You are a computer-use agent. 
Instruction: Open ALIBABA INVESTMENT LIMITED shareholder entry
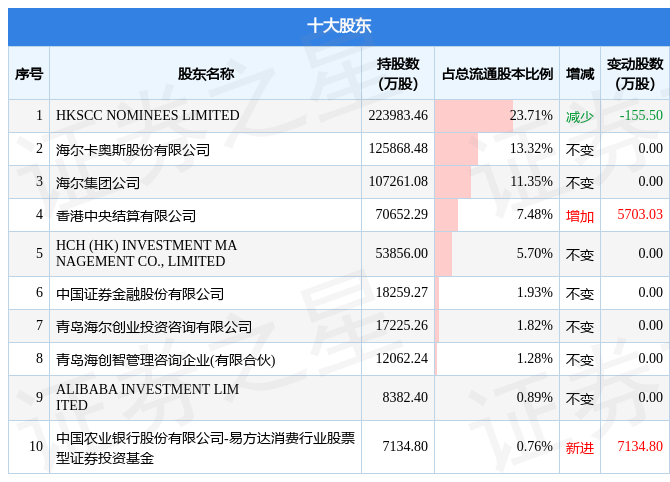click(x=147, y=397)
